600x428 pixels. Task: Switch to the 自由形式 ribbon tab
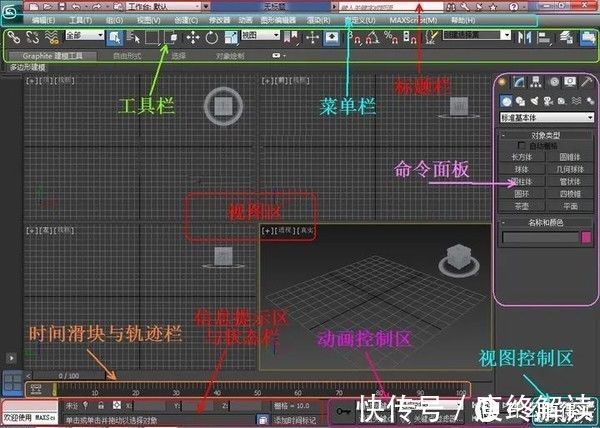pyautogui.click(x=127, y=56)
